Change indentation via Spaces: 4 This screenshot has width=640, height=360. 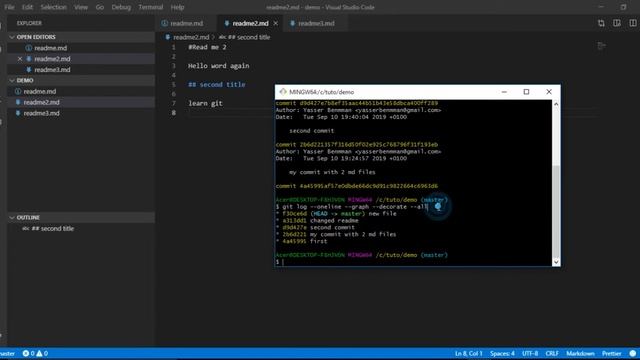[x=502, y=353]
